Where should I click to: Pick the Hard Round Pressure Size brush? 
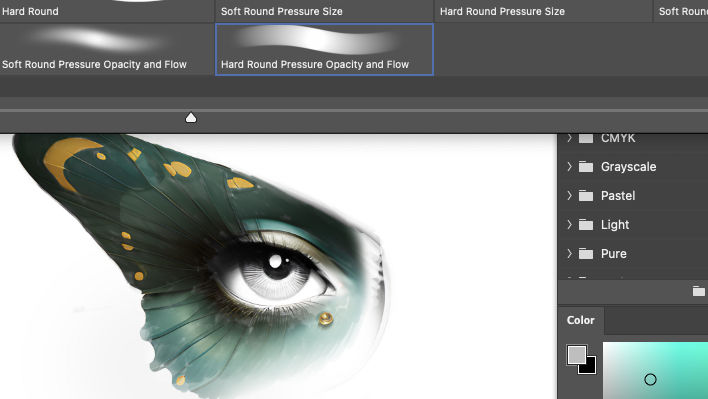tap(543, 11)
